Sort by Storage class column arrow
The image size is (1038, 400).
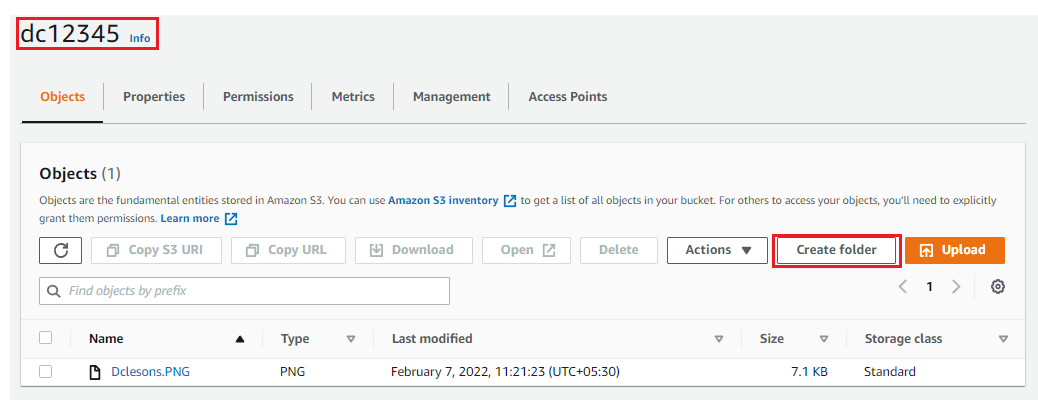click(1004, 339)
